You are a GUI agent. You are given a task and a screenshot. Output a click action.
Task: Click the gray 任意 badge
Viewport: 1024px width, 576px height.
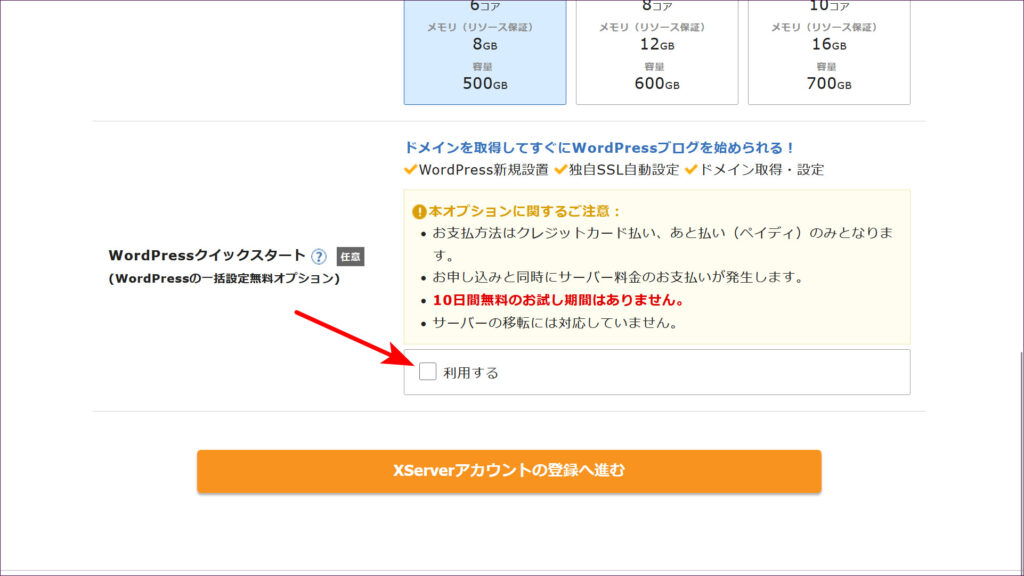pos(350,256)
